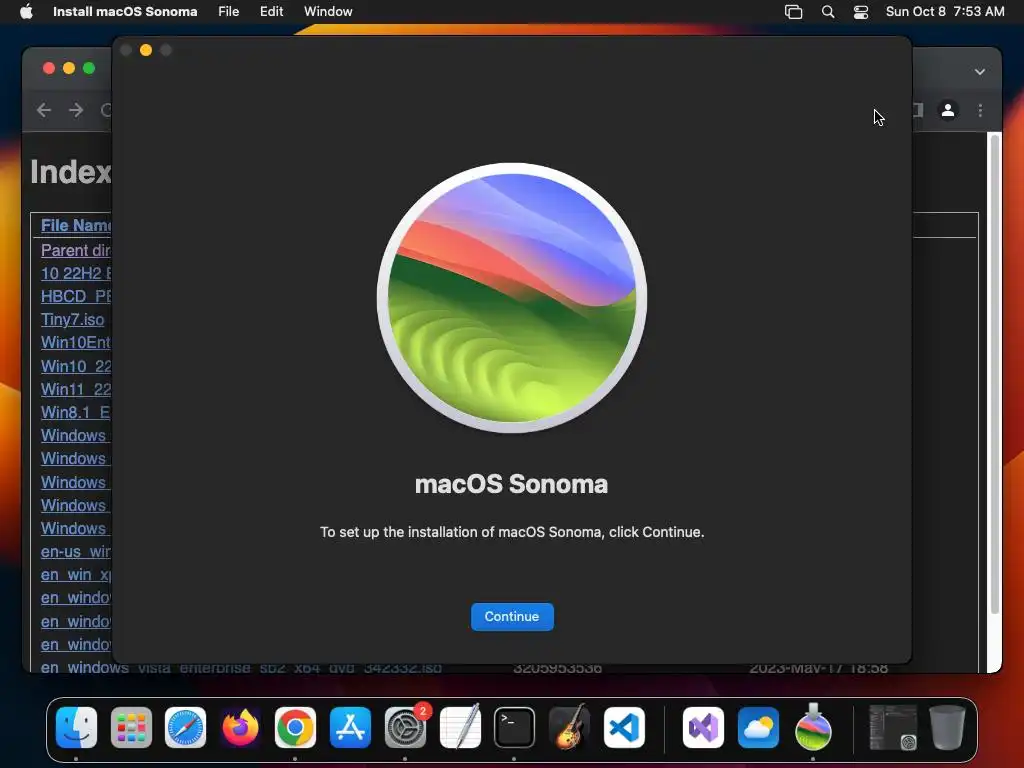Go forward in the browser window
Image resolution: width=1024 pixels, height=768 pixels.
tap(76, 110)
